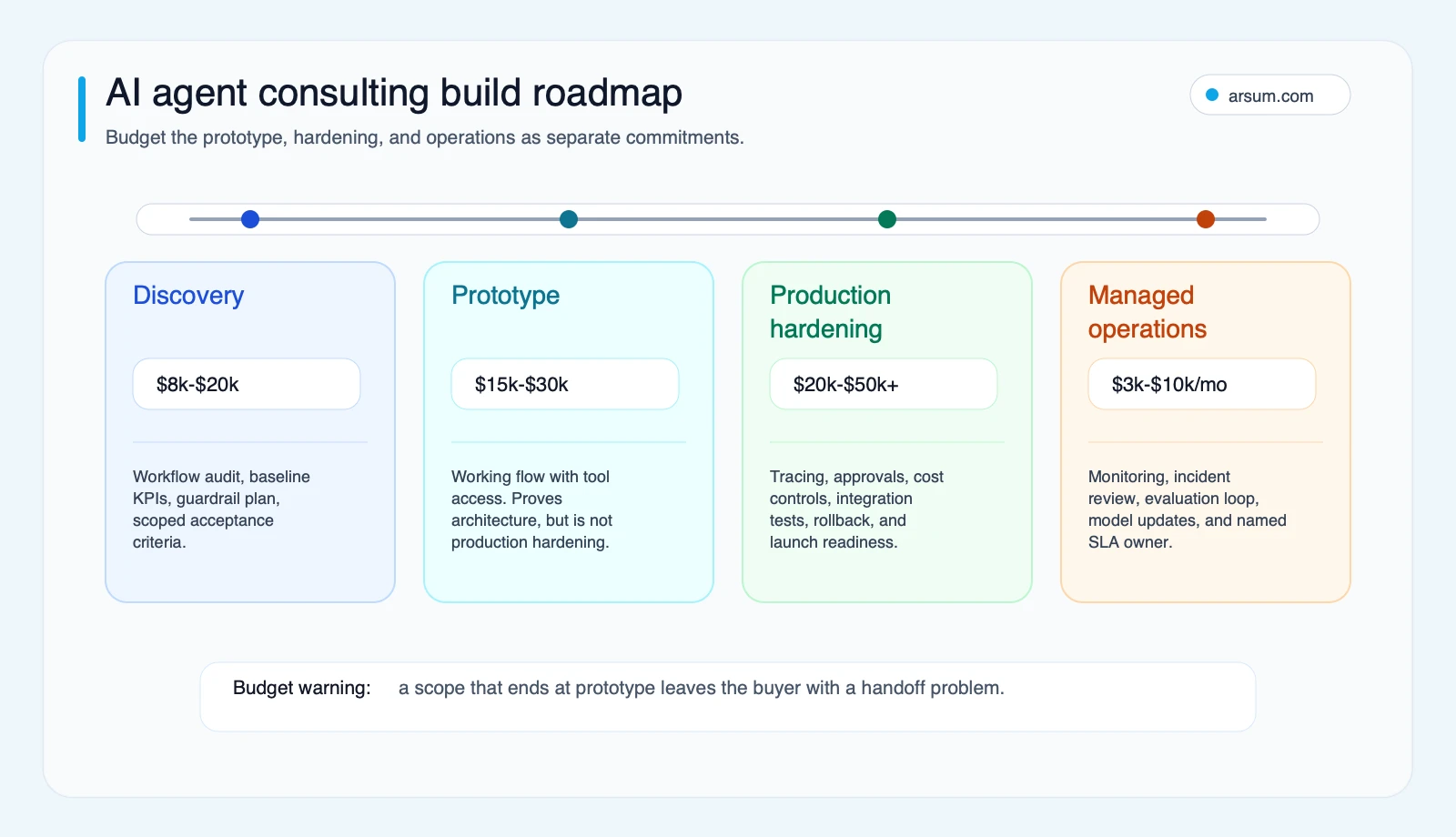Click the green Production hardening timeline dot
The image size is (1456, 837).
pos(887,219)
